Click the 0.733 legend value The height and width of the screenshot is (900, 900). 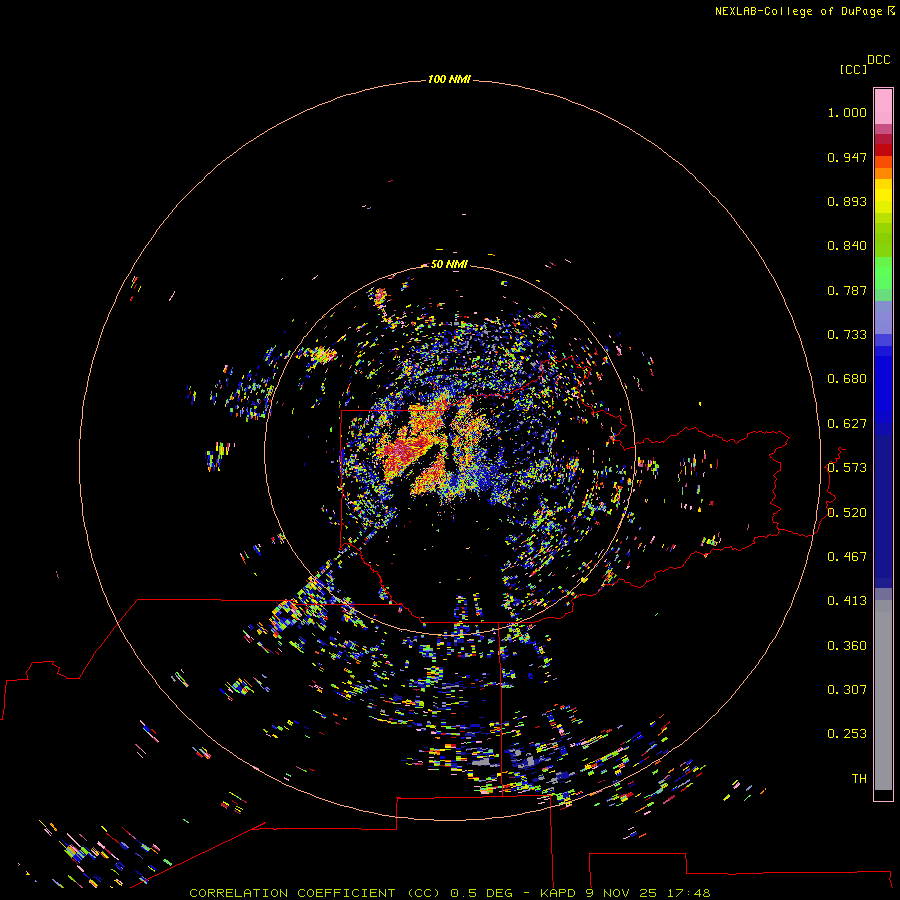coord(847,335)
